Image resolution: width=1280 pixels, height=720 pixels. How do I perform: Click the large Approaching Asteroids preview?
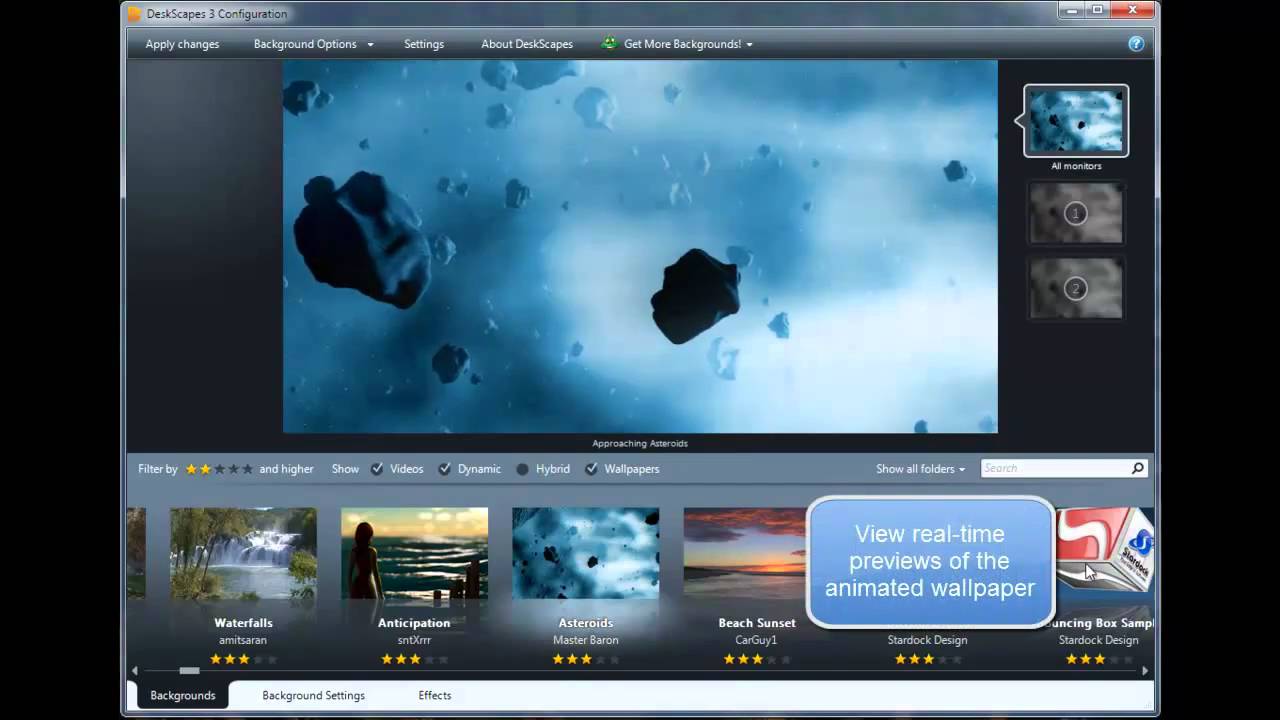tap(640, 246)
